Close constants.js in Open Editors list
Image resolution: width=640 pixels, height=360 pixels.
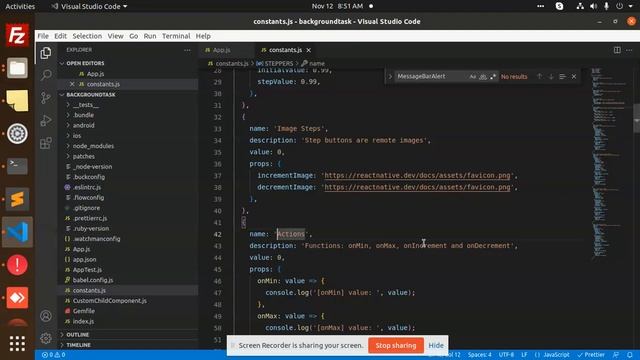click(x=72, y=84)
